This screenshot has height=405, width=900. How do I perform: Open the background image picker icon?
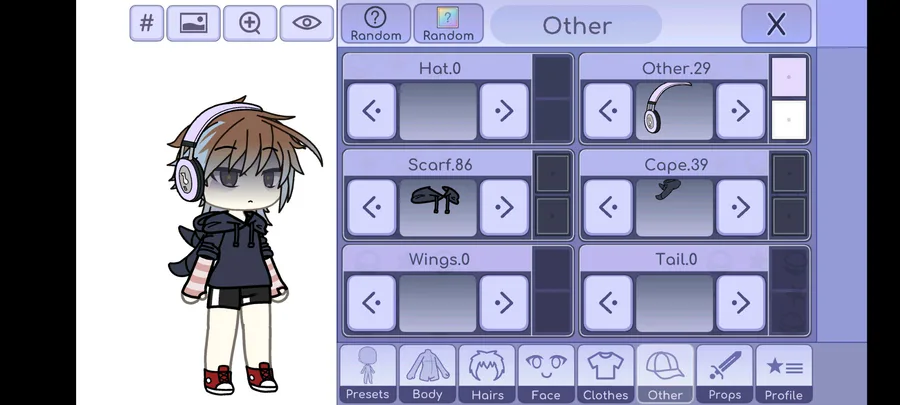[x=193, y=24]
